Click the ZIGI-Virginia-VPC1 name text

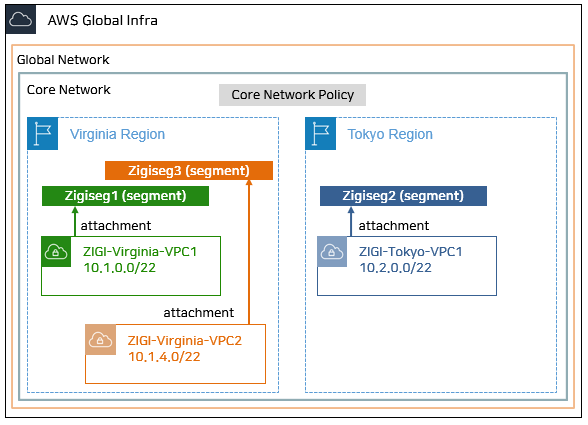pyautogui.click(x=140, y=252)
